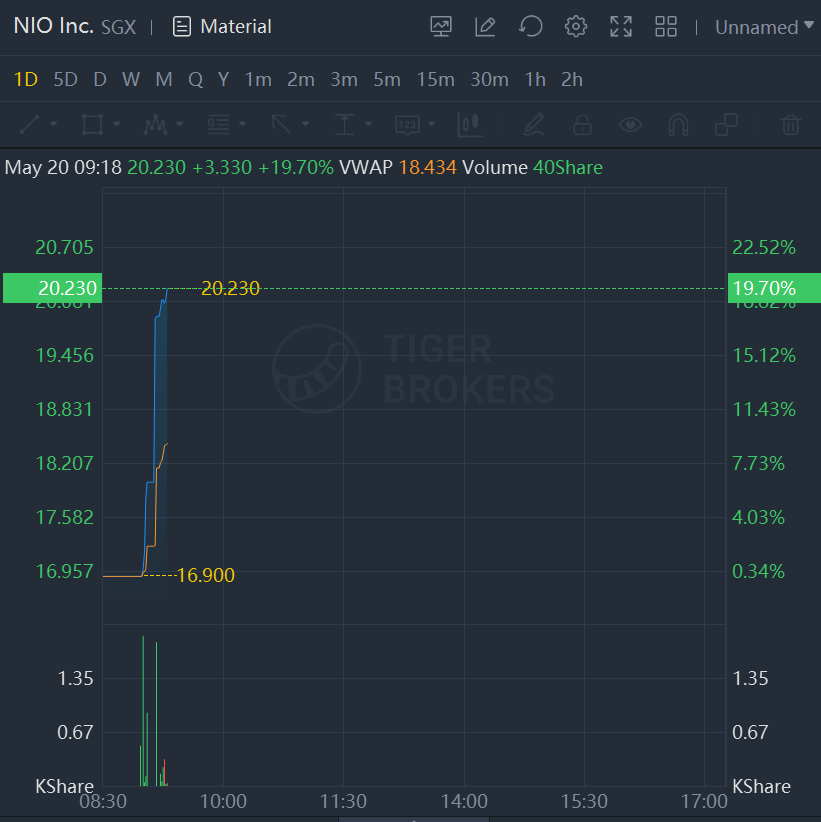821x822 pixels.
Task: Expand the Unnamed layout dropdown
Action: (763, 27)
